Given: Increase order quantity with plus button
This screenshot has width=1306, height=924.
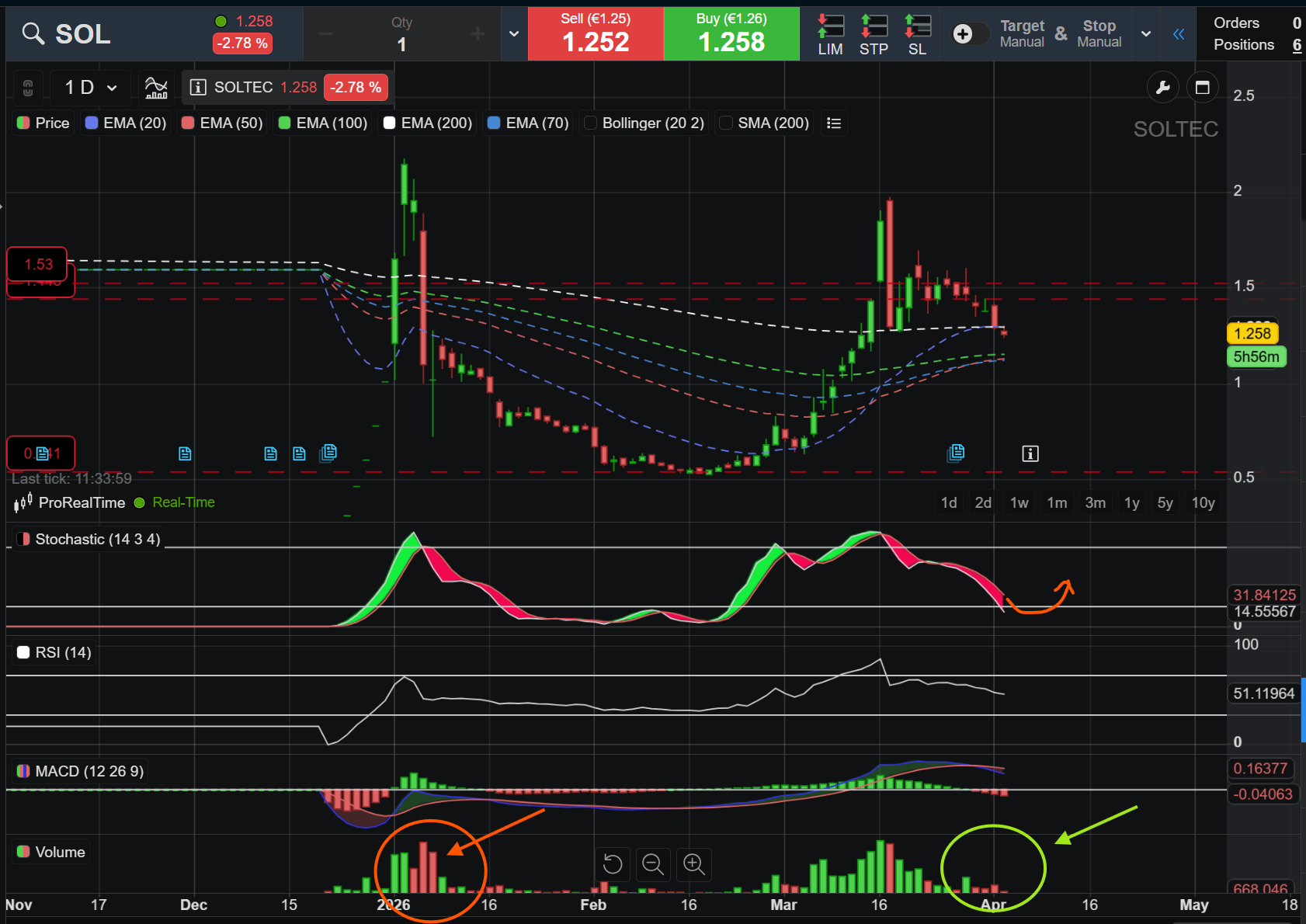Looking at the screenshot, I should coord(478,33).
